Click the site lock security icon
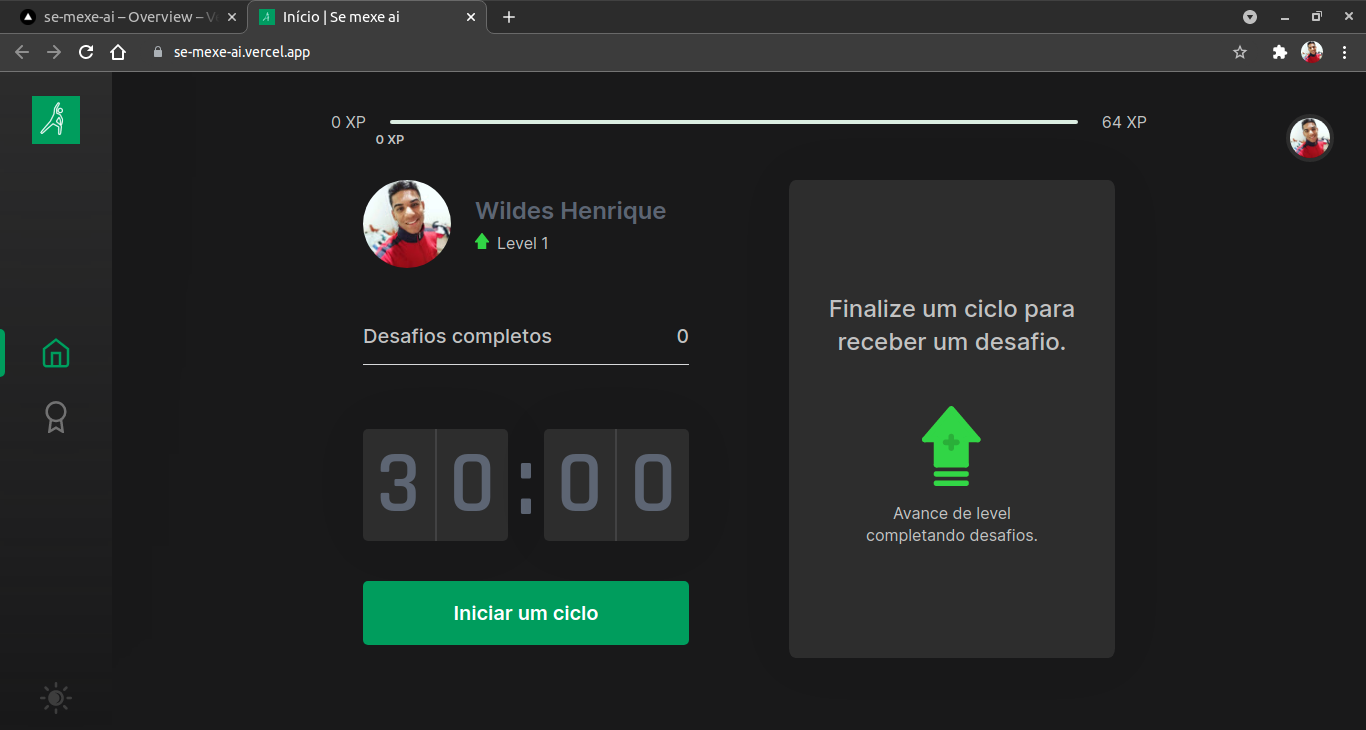 pyautogui.click(x=157, y=52)
